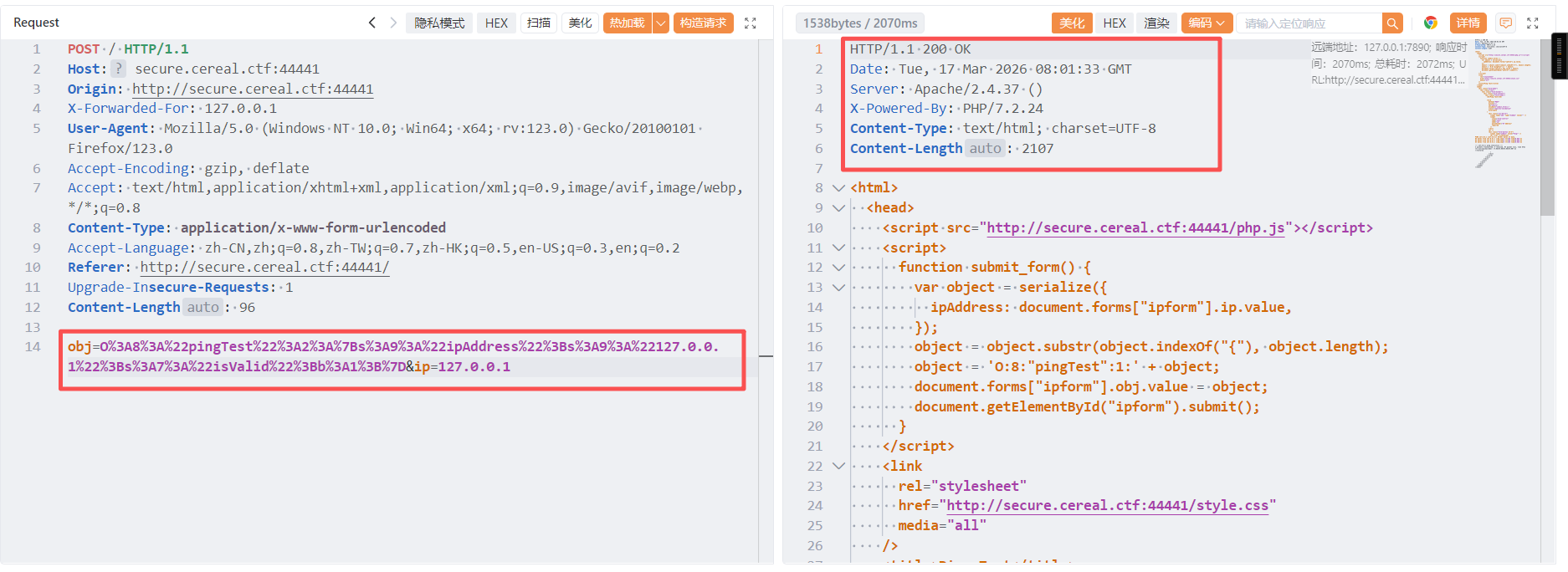Click the 热加载 hot reload button
The width and height of the screenshot is (1568, 572).
tap(627, 23)
